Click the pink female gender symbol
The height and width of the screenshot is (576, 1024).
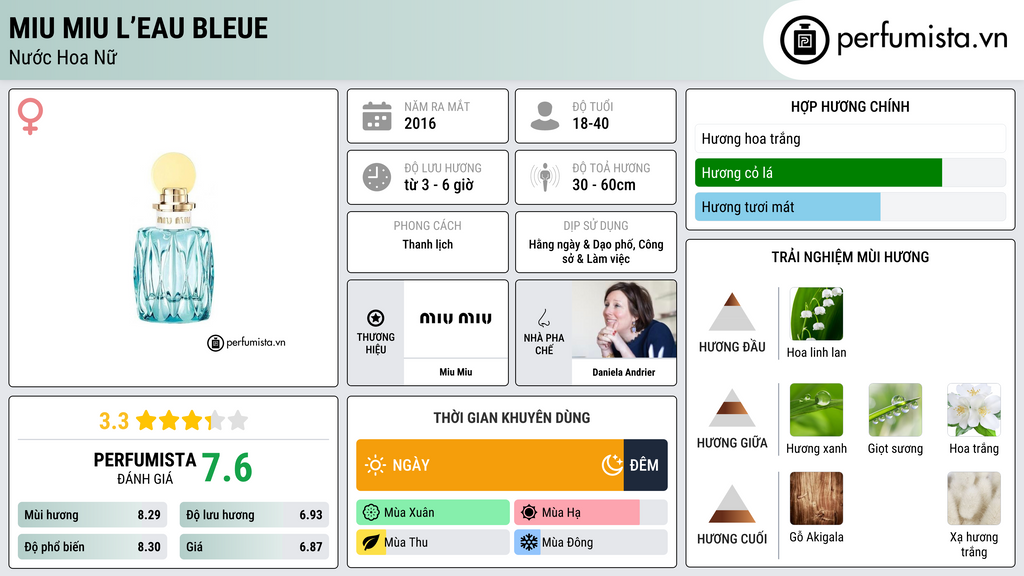[30, 116]
